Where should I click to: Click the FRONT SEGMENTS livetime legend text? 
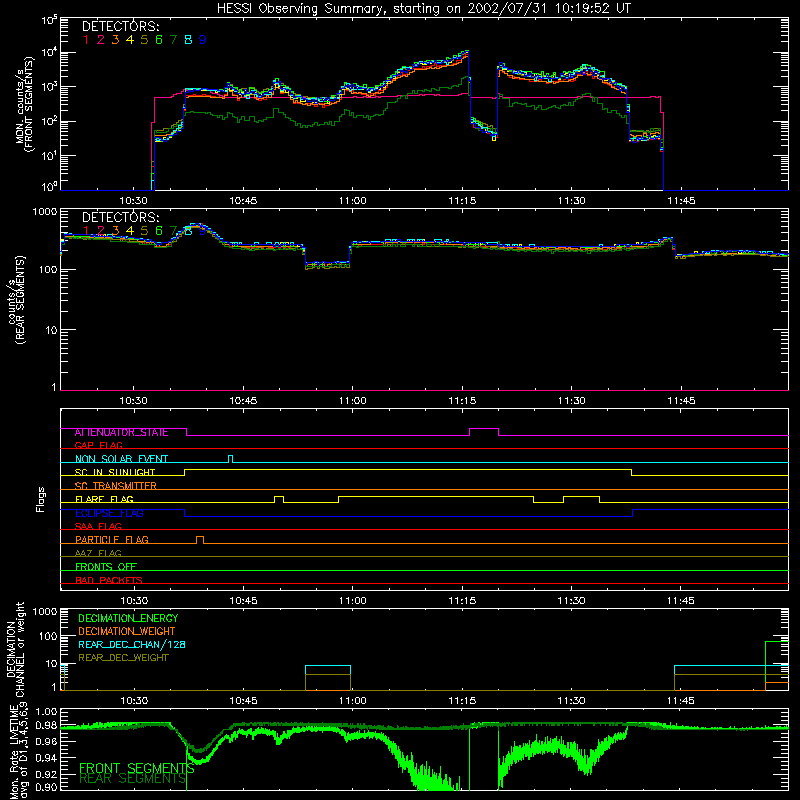point(137,768)
